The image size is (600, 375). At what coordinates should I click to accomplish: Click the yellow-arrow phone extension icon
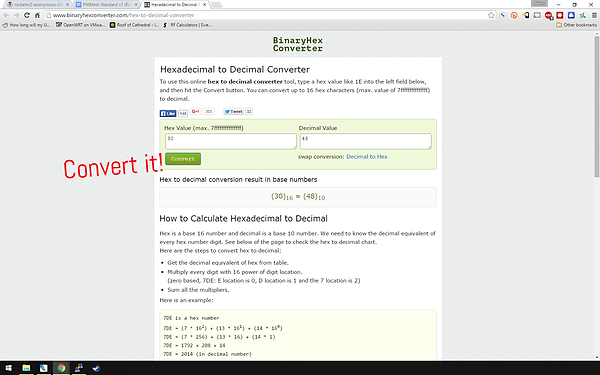526,15
